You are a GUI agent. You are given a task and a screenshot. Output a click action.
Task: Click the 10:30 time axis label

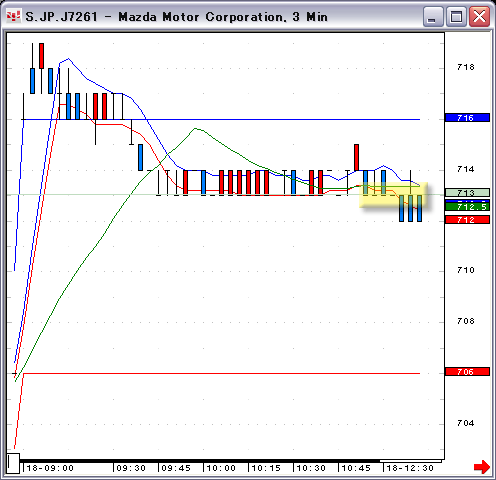311,468
